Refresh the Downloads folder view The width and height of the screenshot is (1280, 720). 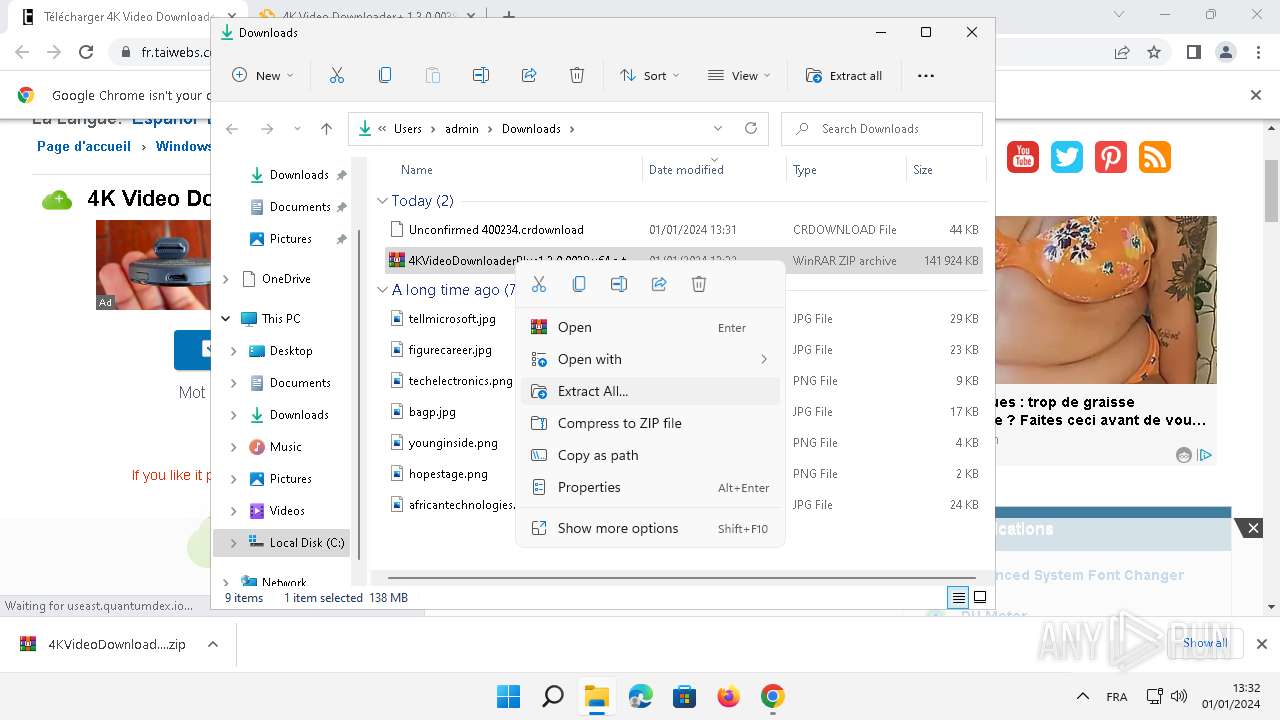click(x=751, y=128)
